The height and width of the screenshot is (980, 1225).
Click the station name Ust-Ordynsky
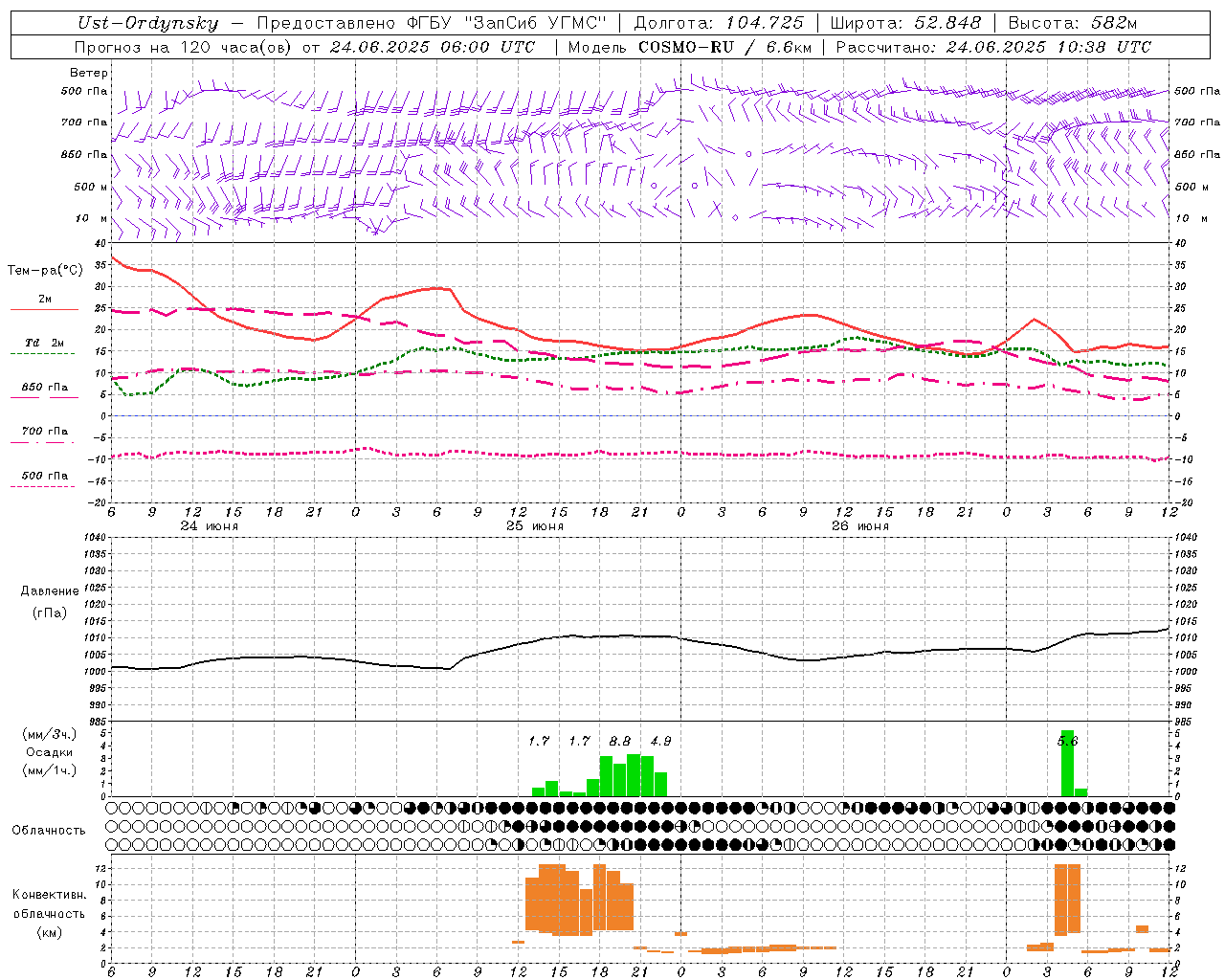pyautogui.click(x=147, y=23)
